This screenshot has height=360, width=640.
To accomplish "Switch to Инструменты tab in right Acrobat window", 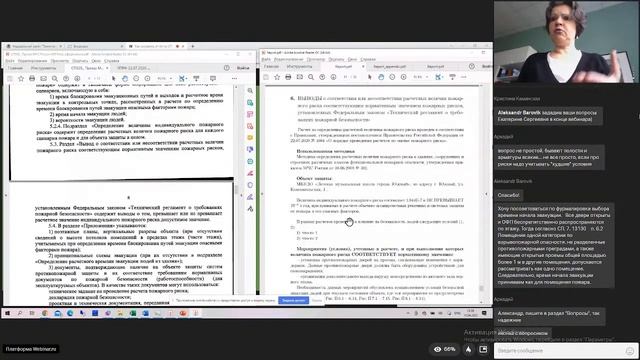I will click(299, 67).
